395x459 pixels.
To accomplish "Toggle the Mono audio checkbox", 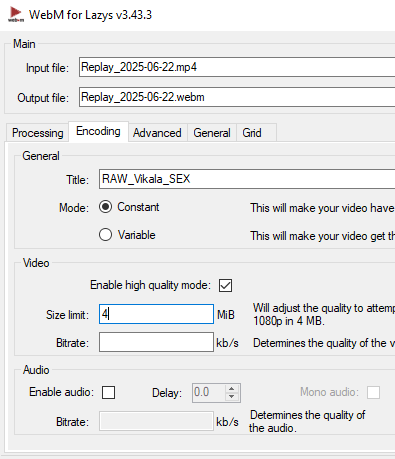I will 373,392.
